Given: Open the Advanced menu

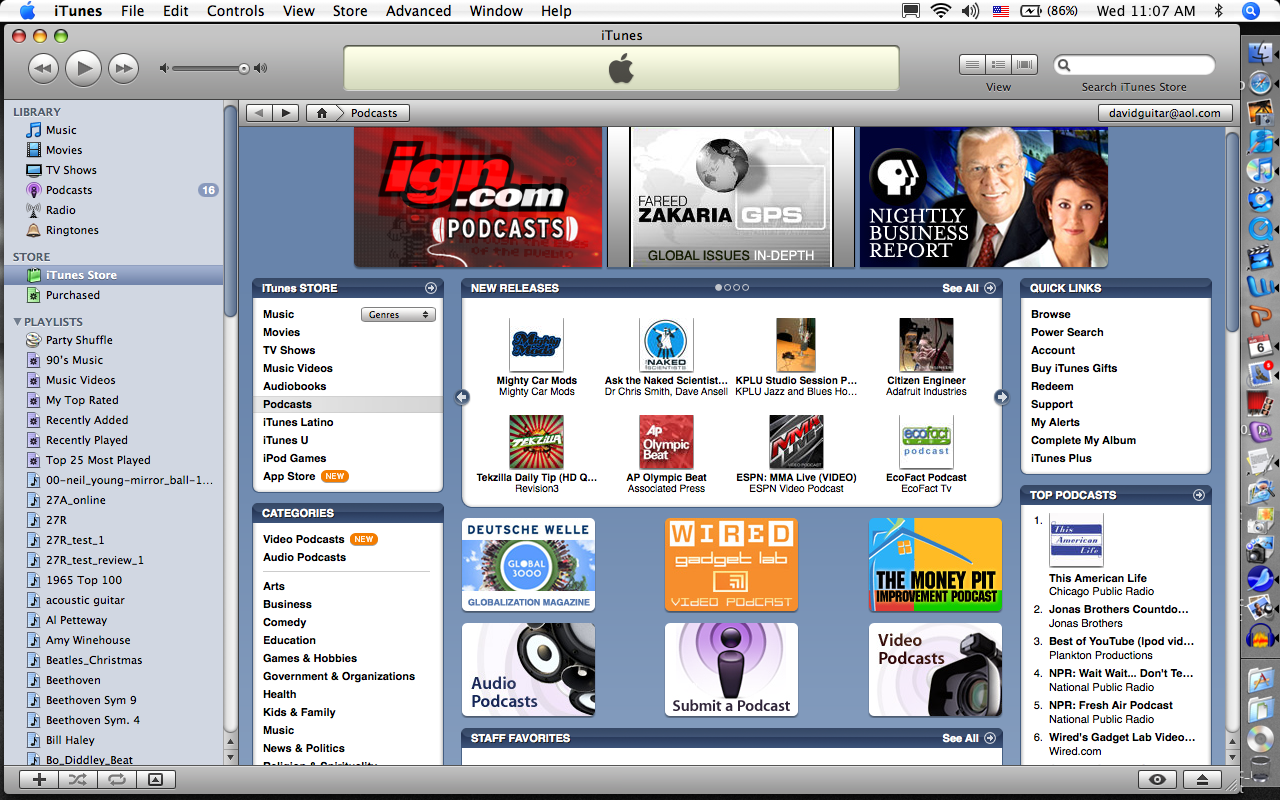Looking at the screenshot, I should pyautogui.click(x=418, y=11).
